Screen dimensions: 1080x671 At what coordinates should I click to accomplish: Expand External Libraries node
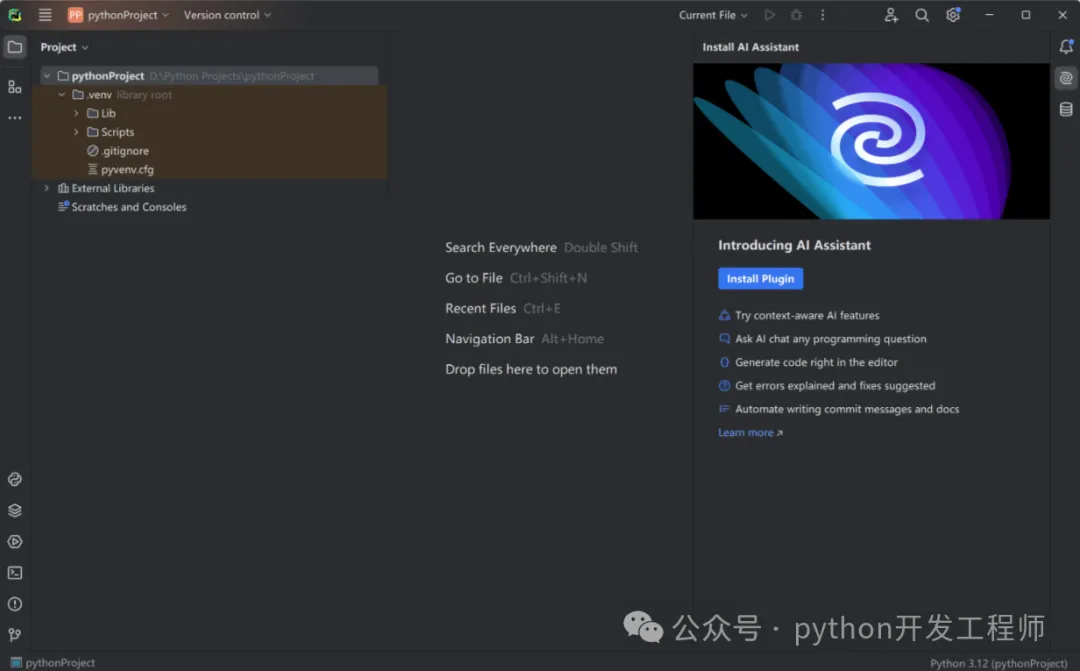click(47, 188)
